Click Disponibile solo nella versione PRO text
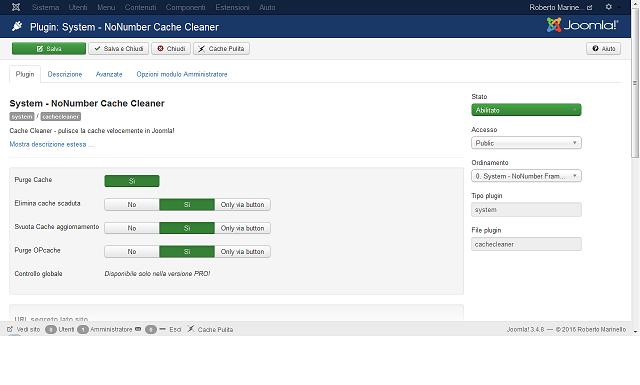This screenshot has width=640, height=385. (x=157, y=274)
